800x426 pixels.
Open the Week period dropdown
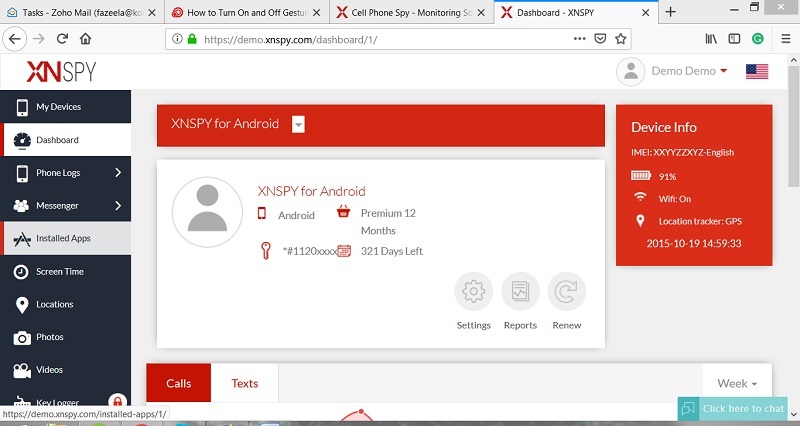click(737, 384)
